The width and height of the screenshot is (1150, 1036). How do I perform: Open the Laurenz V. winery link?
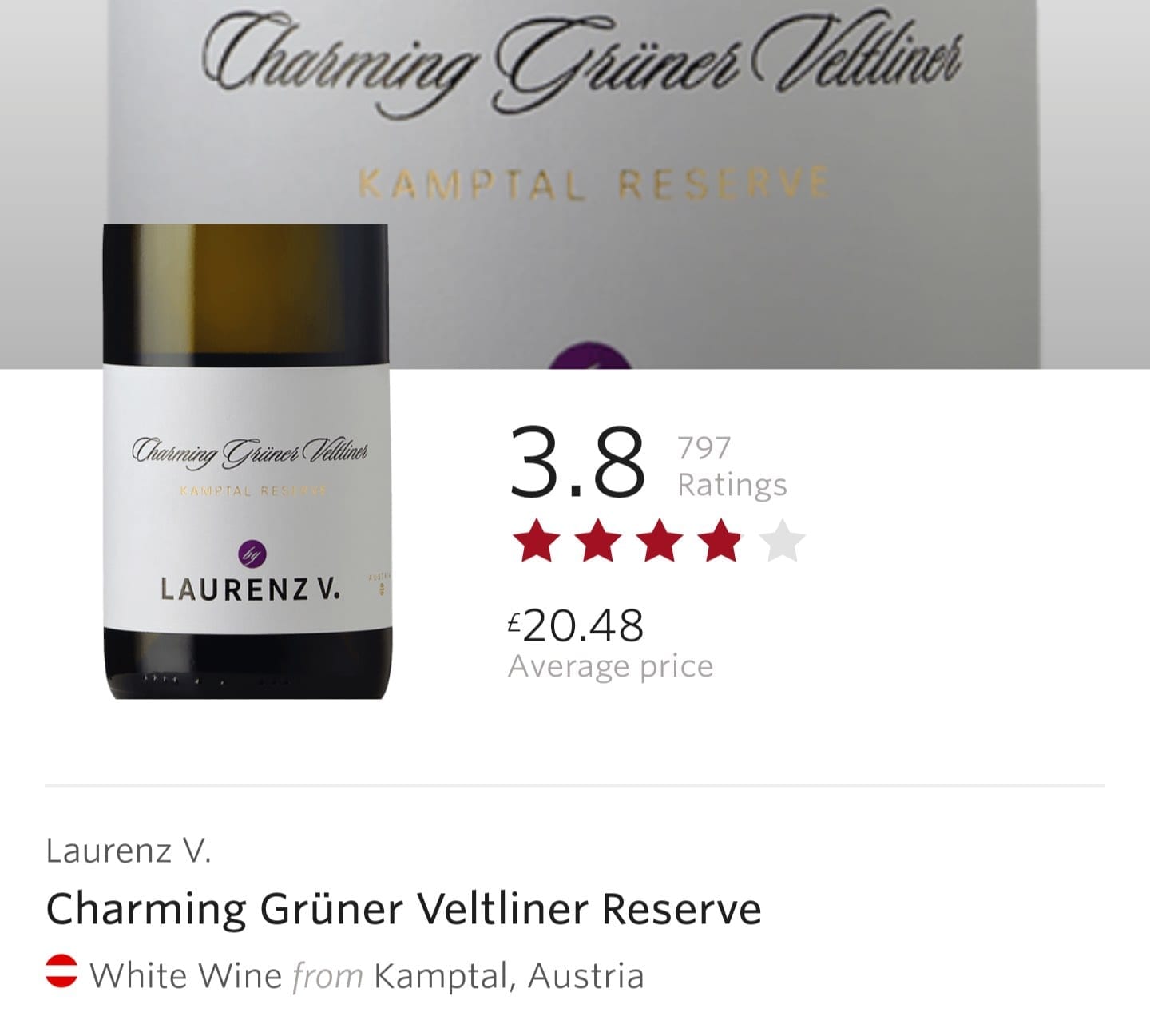129,851
